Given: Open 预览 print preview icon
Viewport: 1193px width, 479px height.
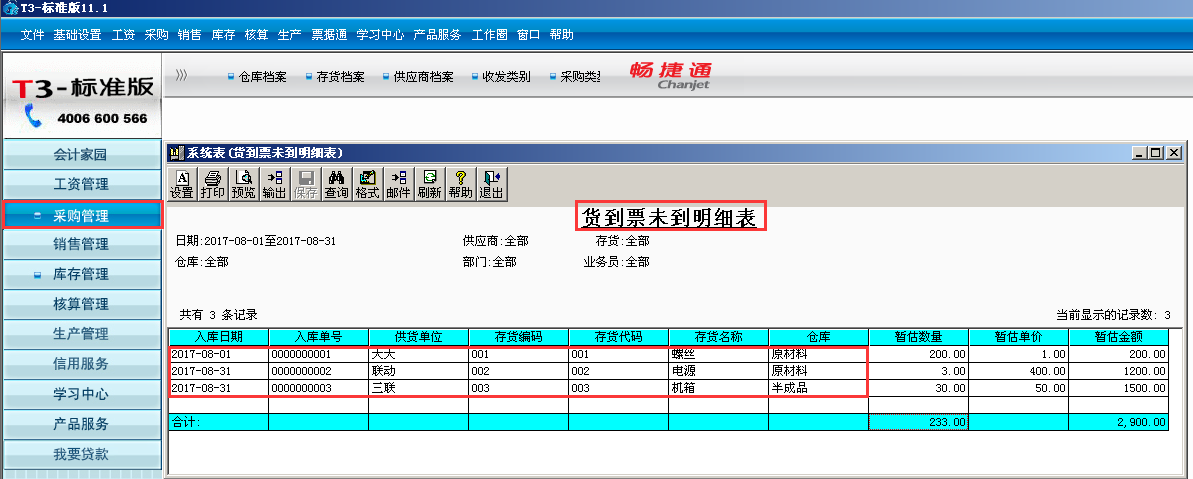Looking at the screenshot, I should (x=243, y=185).
